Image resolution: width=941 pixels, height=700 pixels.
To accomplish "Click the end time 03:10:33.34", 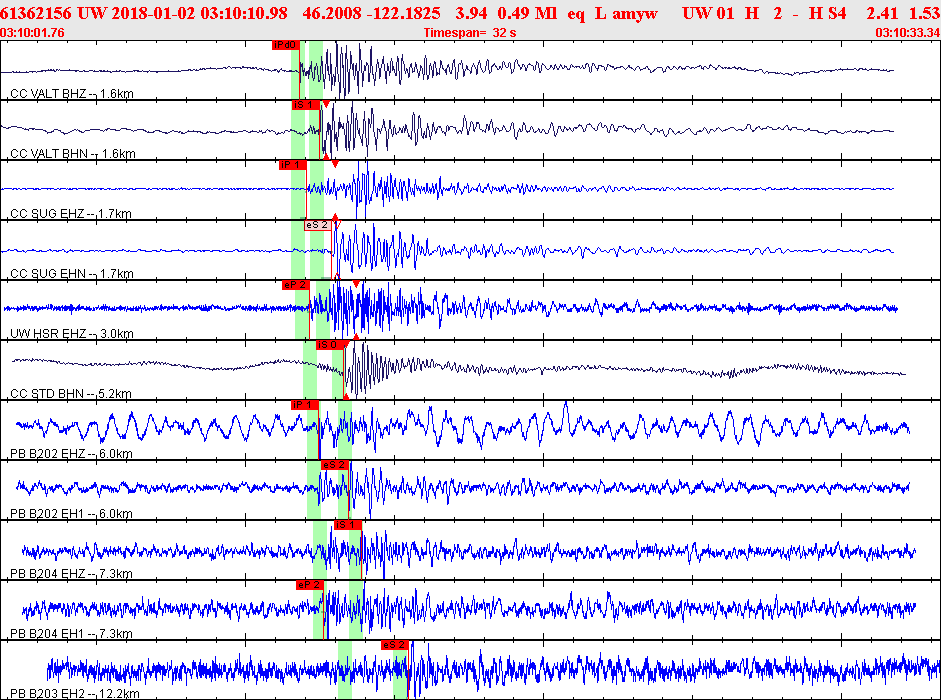I will [908, 32].
